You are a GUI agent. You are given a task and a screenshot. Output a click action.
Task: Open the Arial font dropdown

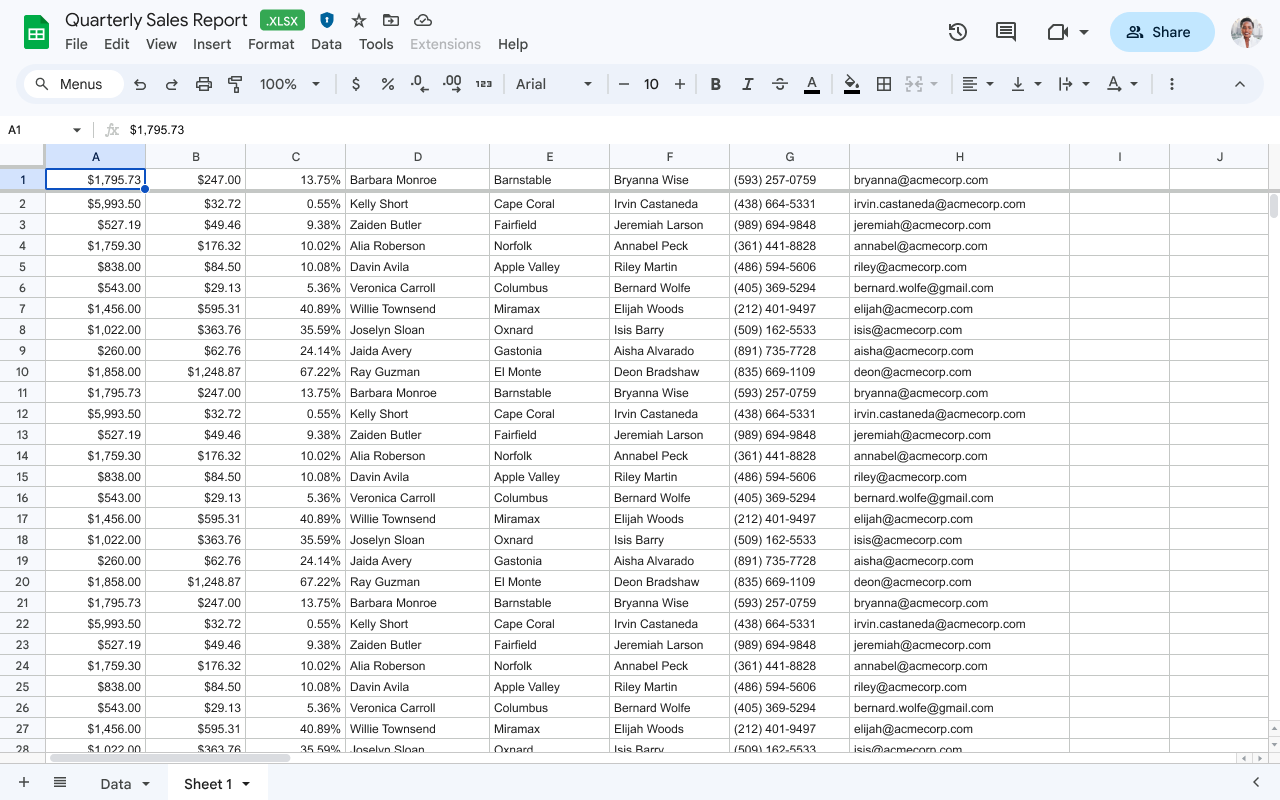coord(554,84)
